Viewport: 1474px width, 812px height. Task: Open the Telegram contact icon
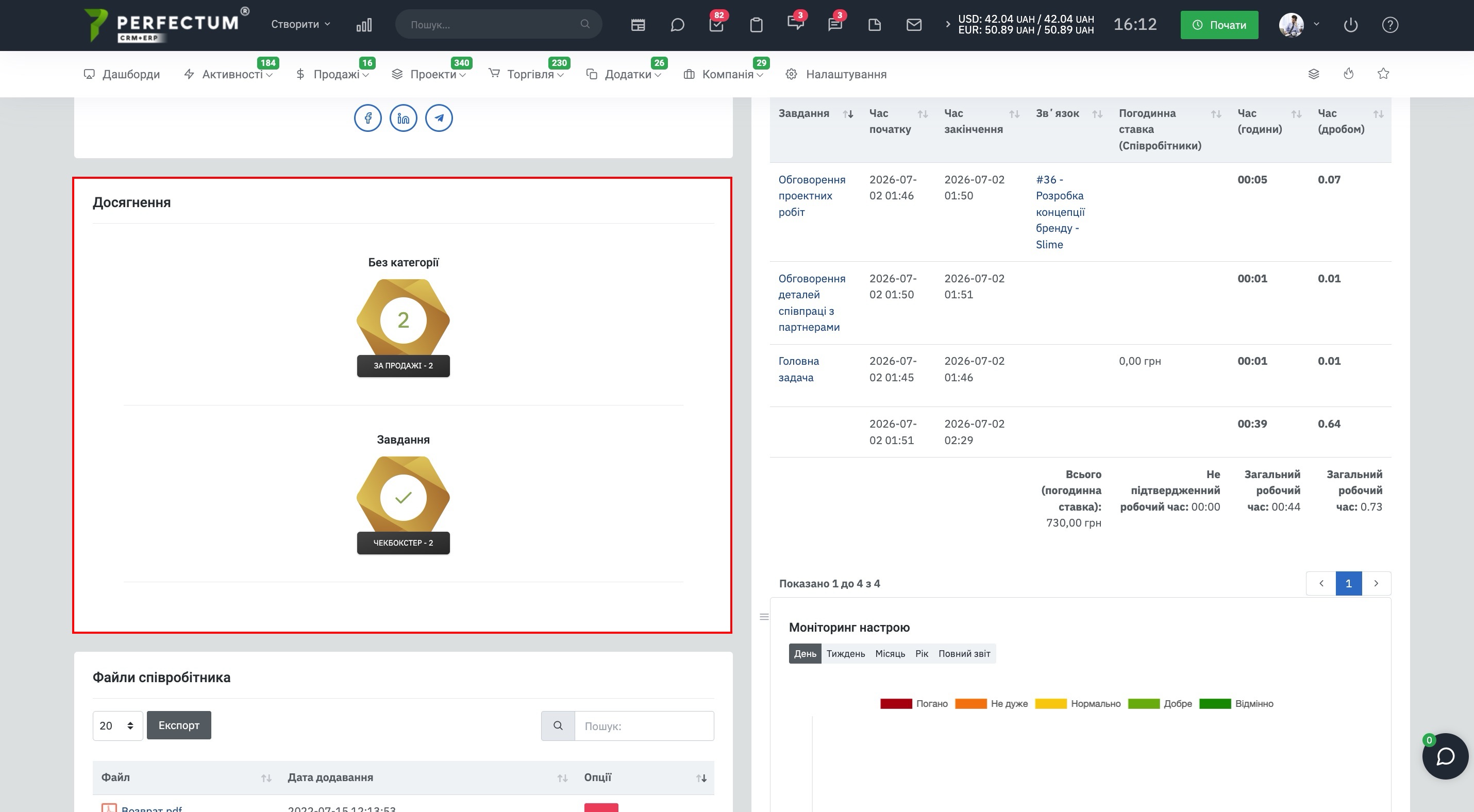(x=439, y=119)
